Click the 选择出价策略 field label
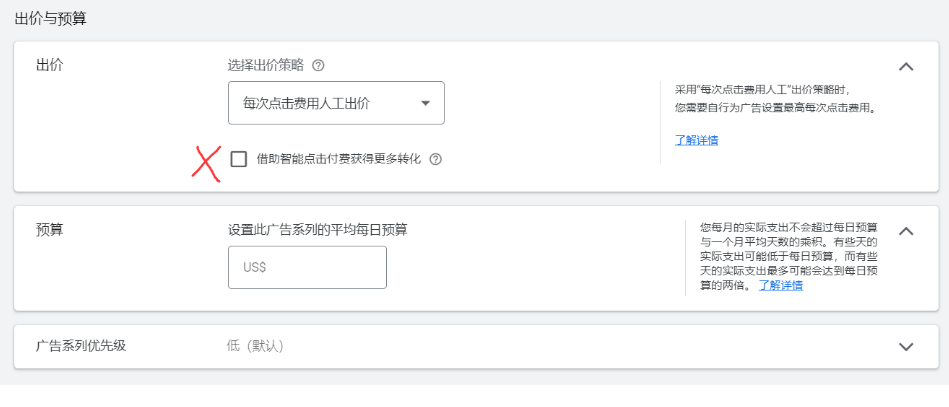The width and height of the screenshot is (949, 407). [x=265, y=66]
